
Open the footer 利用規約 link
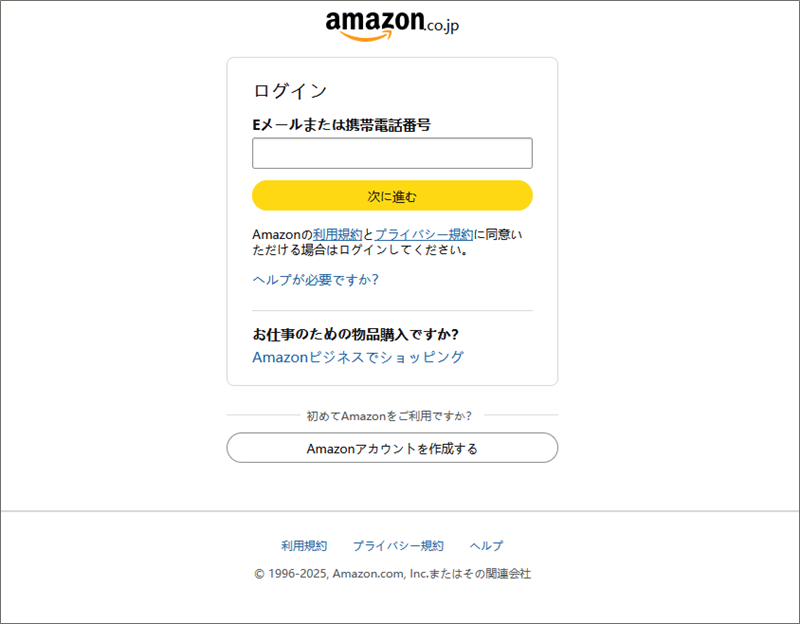click(x=304, y=546)
